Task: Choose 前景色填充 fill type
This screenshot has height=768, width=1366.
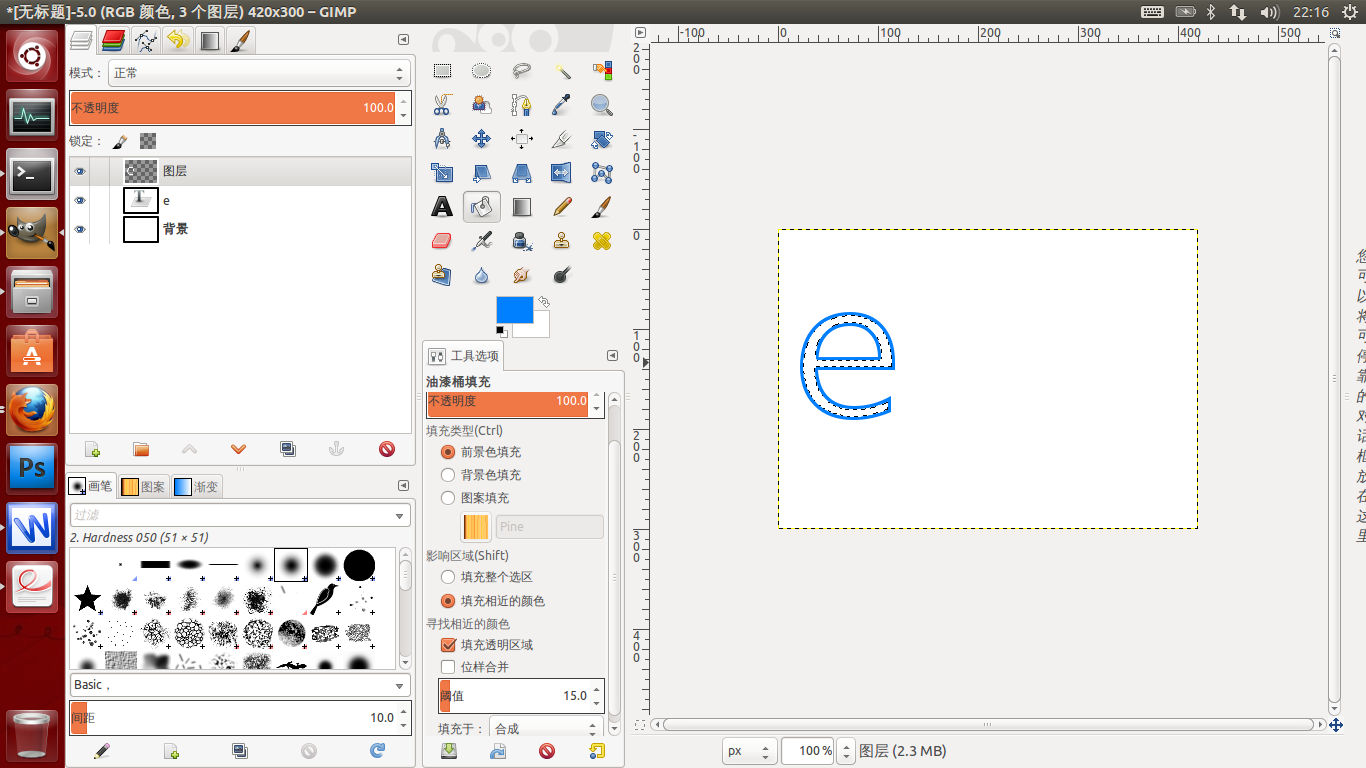Action: 448,452
